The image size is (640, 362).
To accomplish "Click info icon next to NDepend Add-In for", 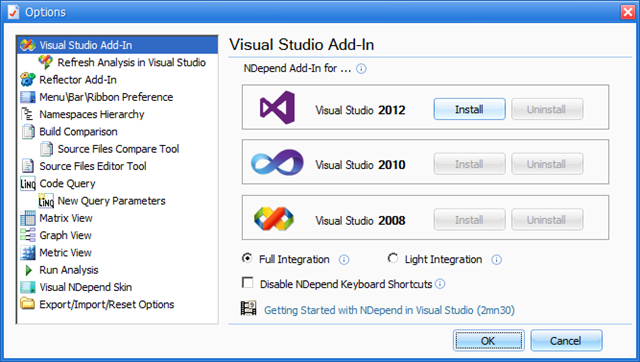I will [x=361, y=69].
